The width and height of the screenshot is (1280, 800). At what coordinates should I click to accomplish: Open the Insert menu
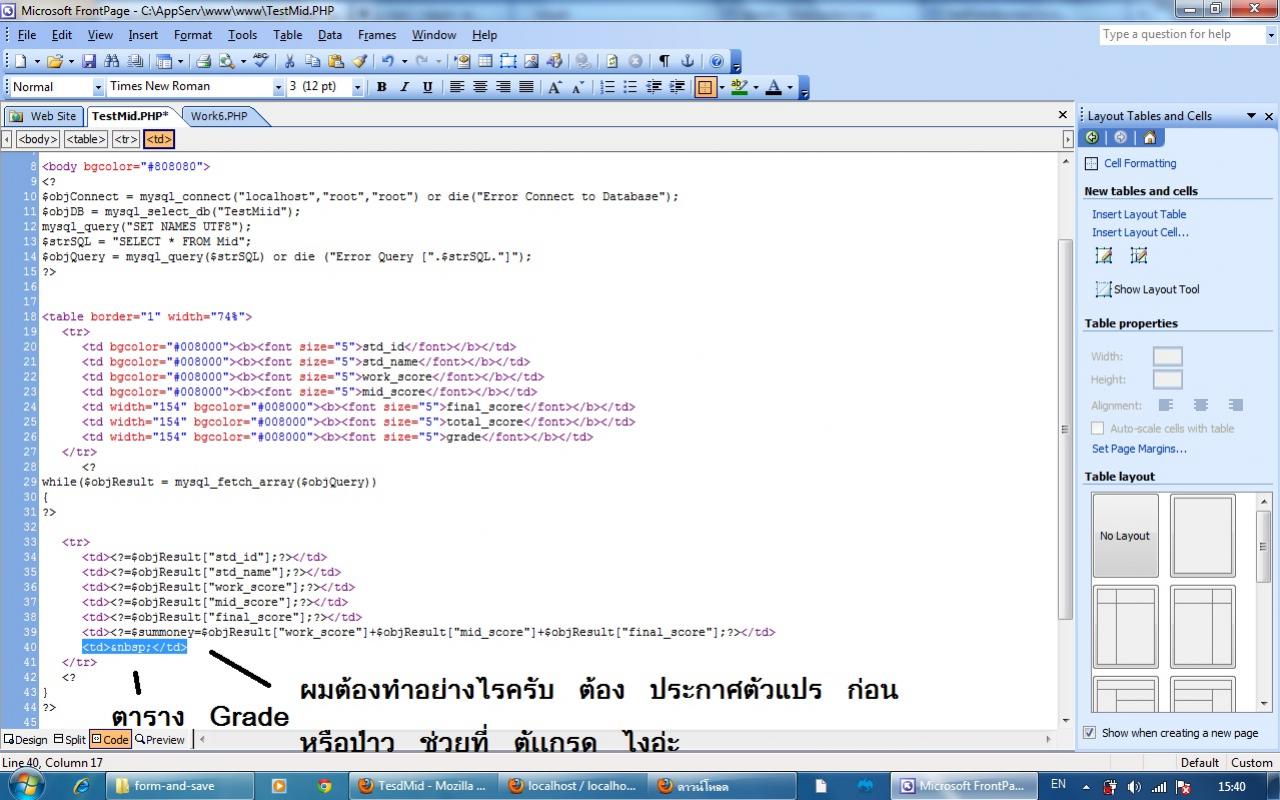point(143,35)
